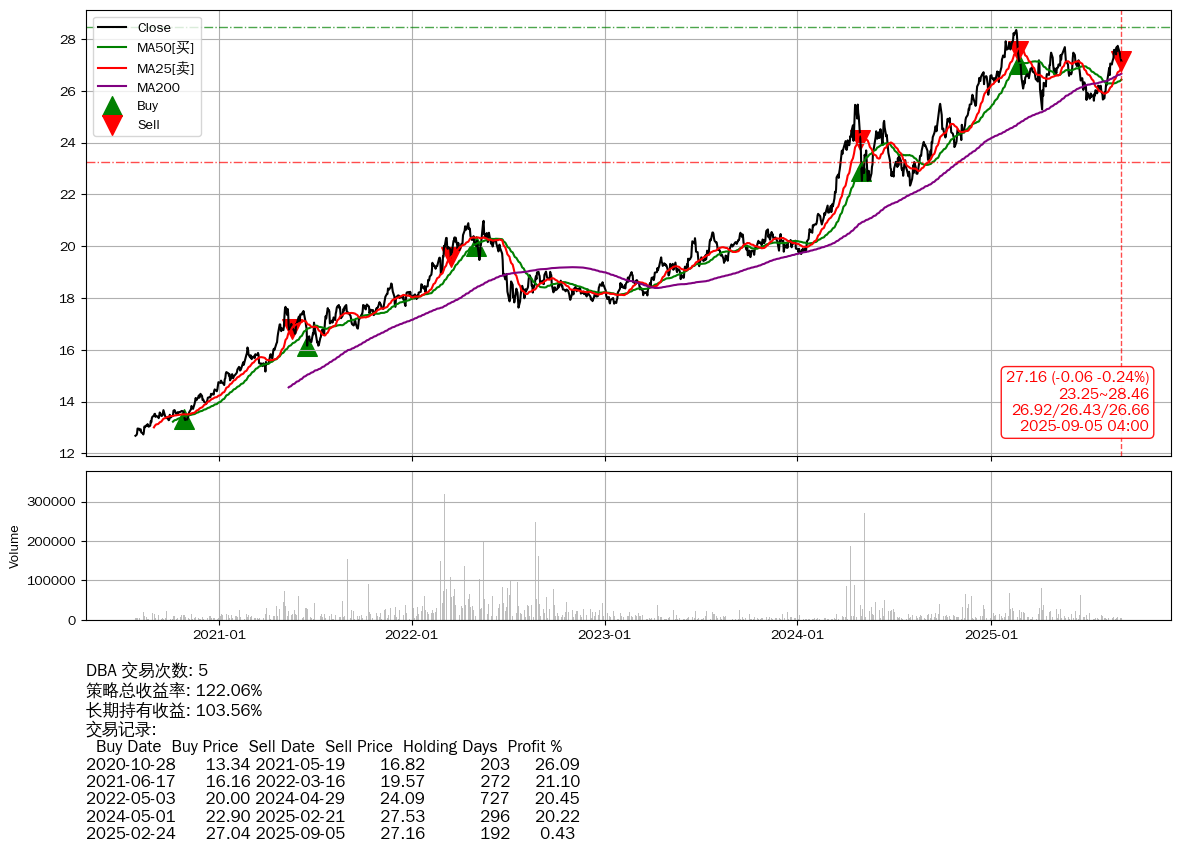Viewport: 1180px width, 852px height.
Task: Click the green Buy triangle in the legend
Action: pos(113,105)
